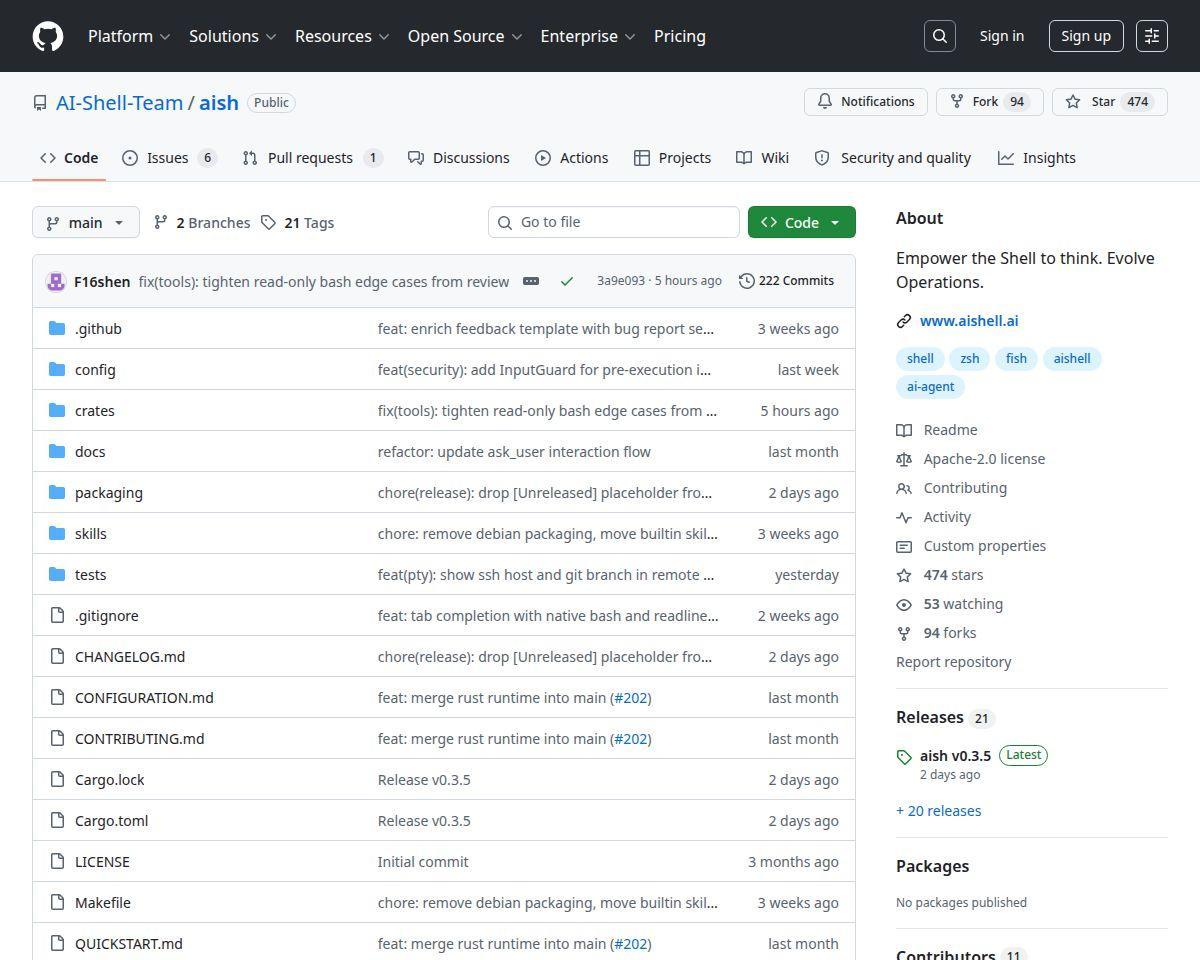
Task: Open the green Code dropdown button
Action: (x=802, y=222)
